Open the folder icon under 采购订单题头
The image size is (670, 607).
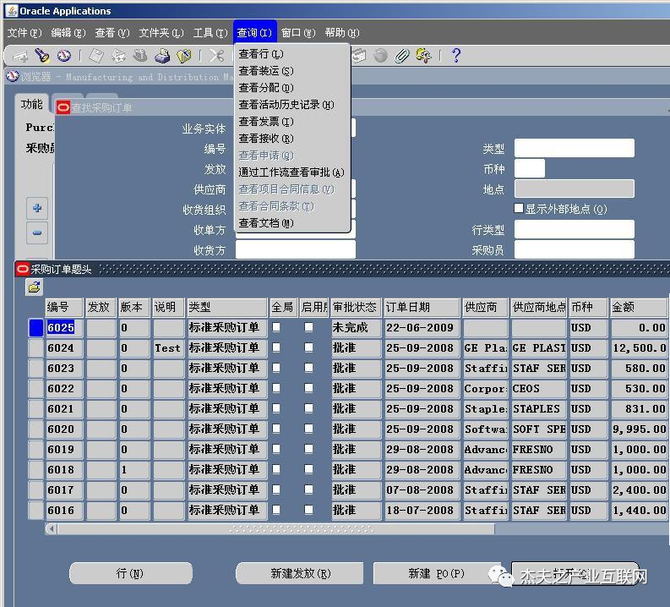34,287
